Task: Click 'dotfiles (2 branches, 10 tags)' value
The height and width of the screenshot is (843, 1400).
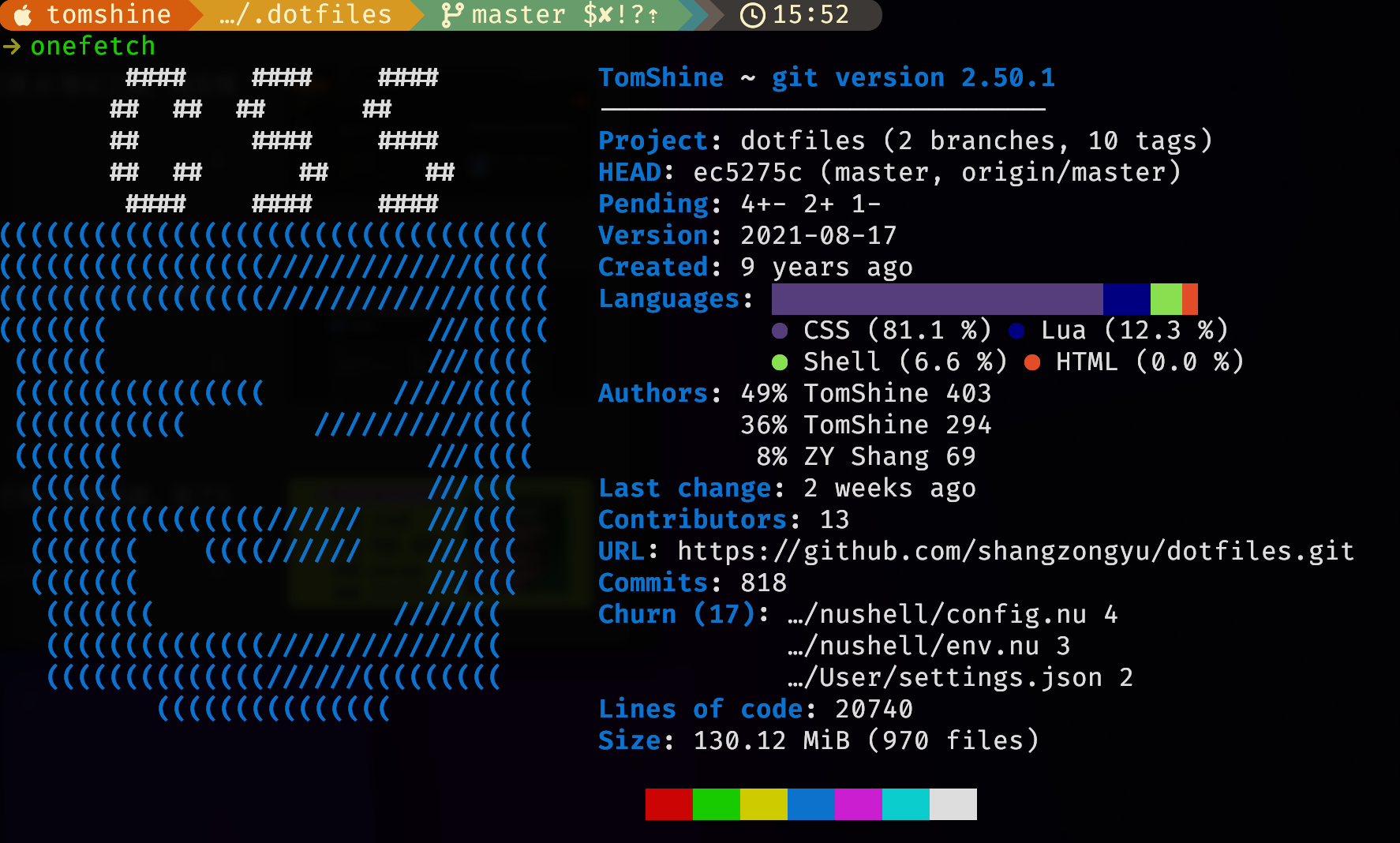Action: [976, 140]
